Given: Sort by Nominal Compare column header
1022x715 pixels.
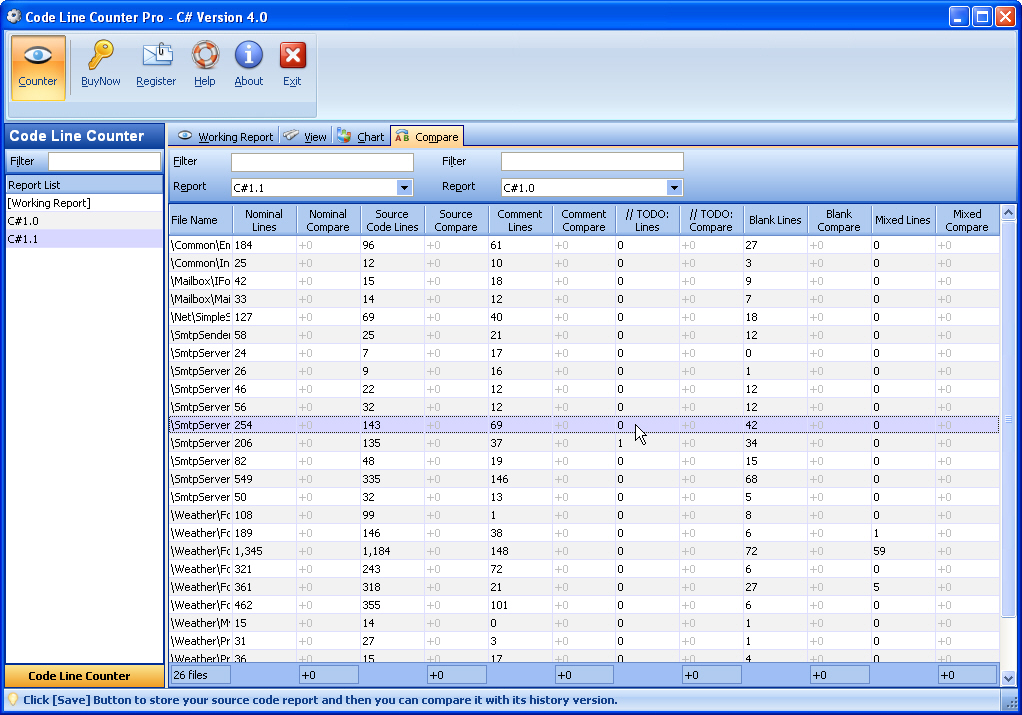Looking at the screenshot, I should click(x=328, y=220).
